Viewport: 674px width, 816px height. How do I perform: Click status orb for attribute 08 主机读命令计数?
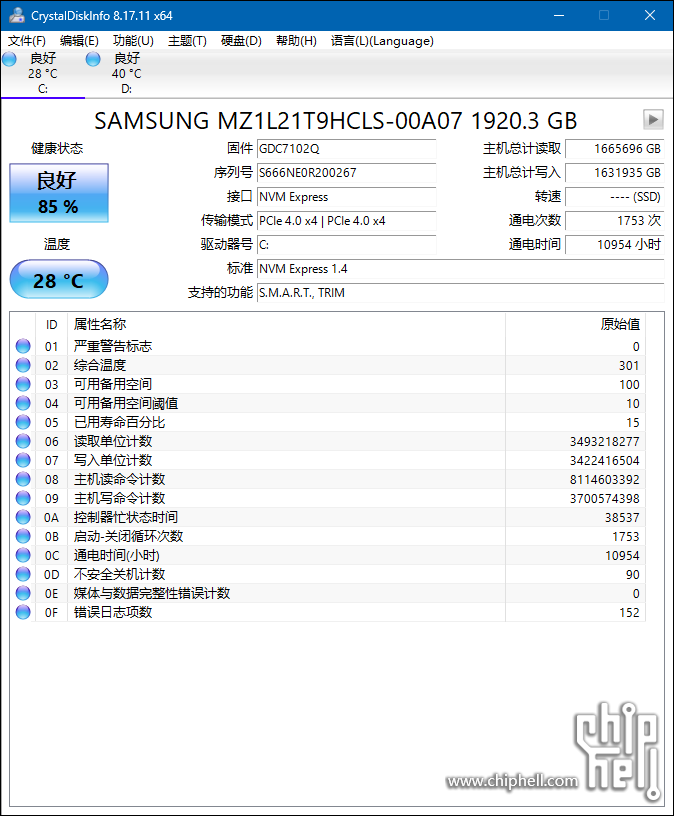tap(23, 479)
